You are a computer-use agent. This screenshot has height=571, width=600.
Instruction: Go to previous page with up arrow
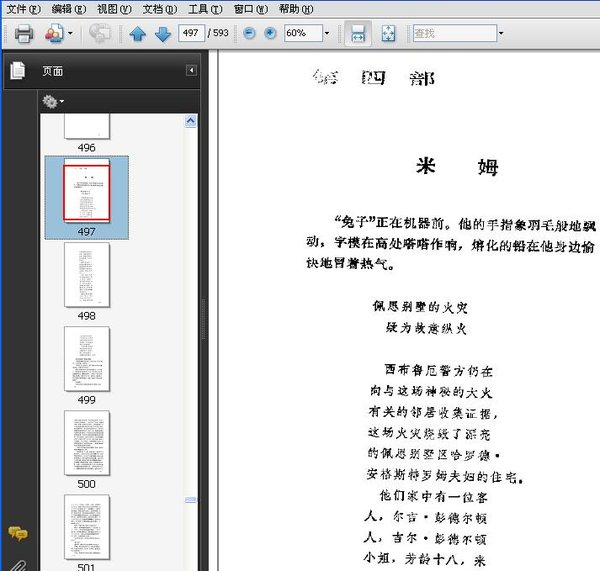tap(138, 34)
